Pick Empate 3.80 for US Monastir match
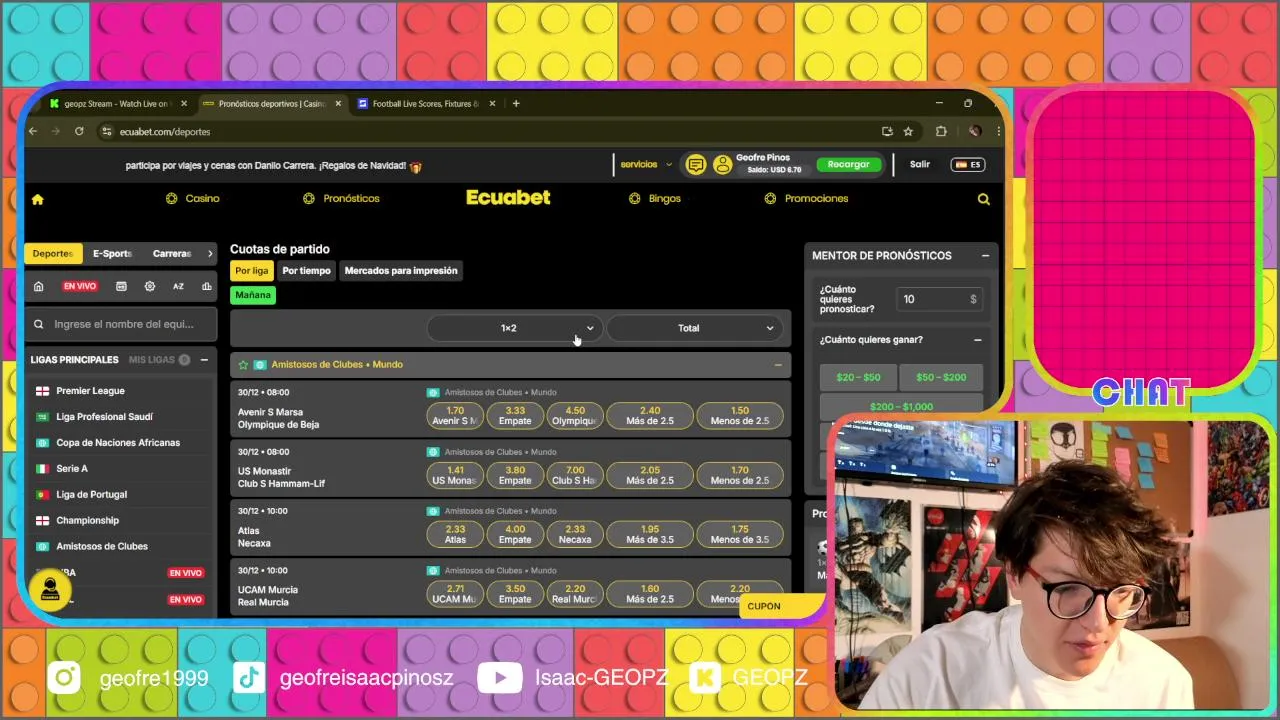Screen dimensions: 1280x720 tap(515, 475)
